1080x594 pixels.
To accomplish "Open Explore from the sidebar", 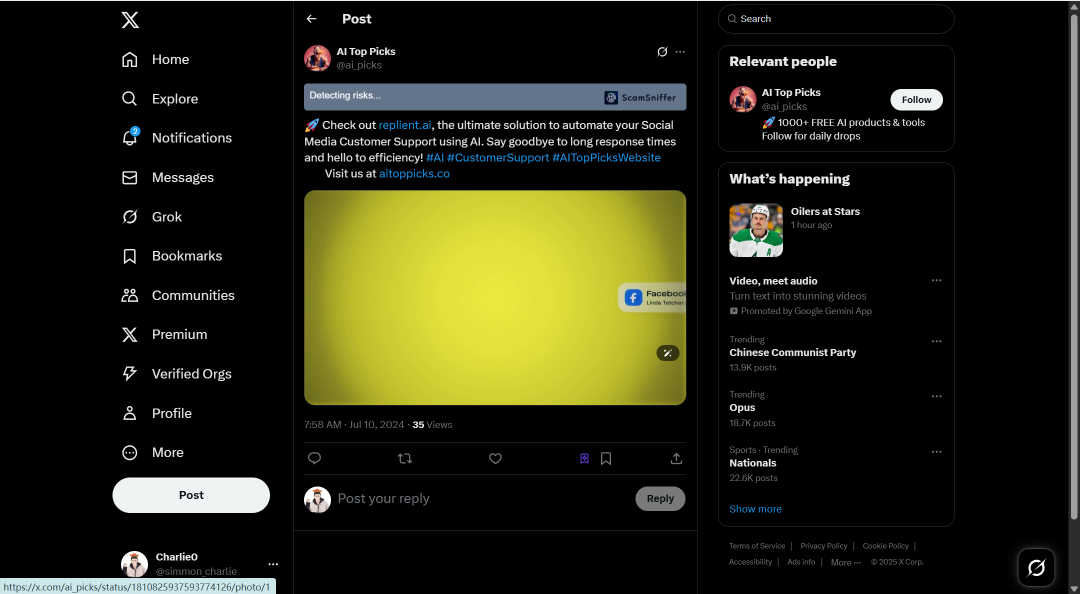I will point(160,99).
